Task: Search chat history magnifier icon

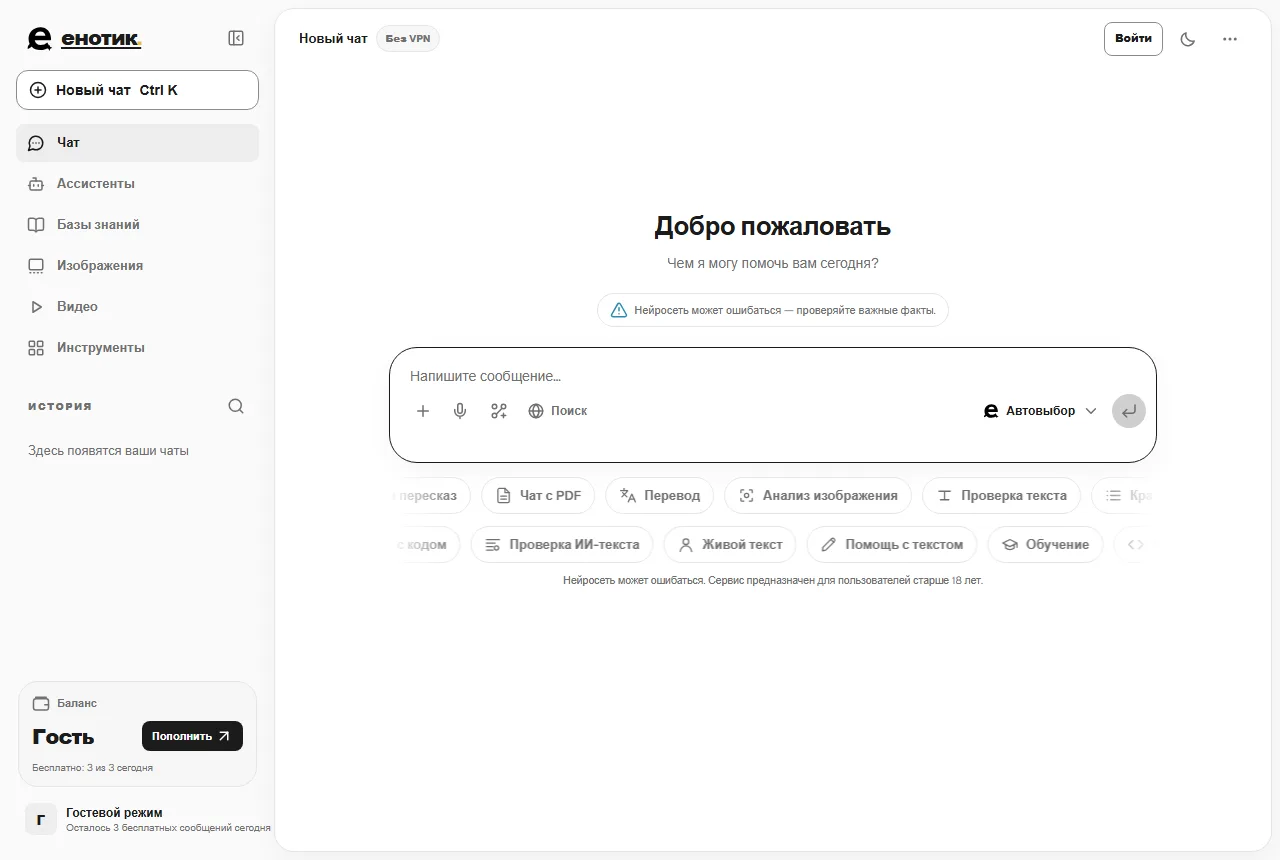Action: [x=236, y=406]
